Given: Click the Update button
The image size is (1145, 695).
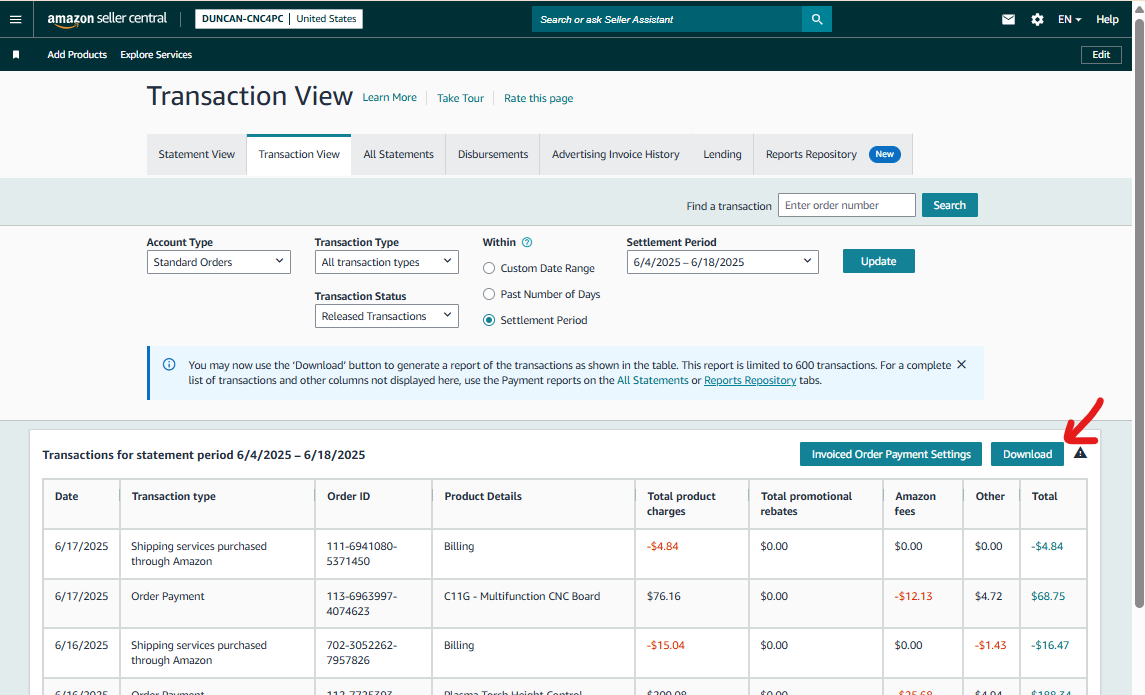Looking at the screenshot, I should [878, 261].
